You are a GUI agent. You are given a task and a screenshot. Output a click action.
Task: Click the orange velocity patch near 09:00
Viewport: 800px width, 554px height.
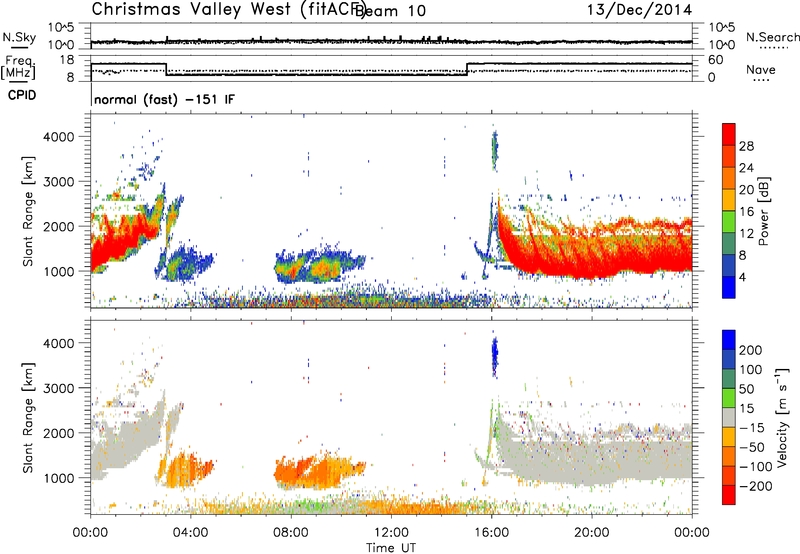pos(319,472)
